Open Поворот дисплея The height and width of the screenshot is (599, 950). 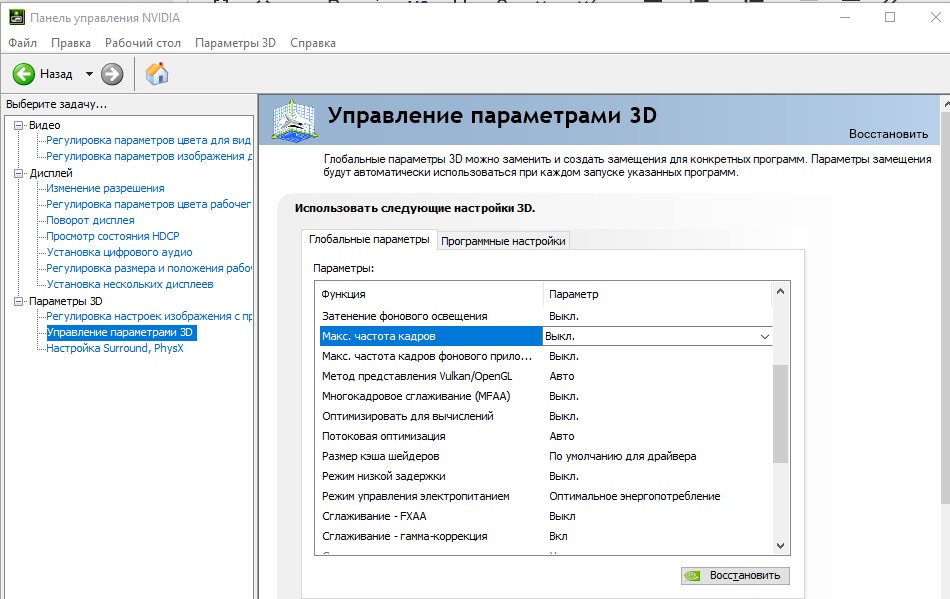90,220
